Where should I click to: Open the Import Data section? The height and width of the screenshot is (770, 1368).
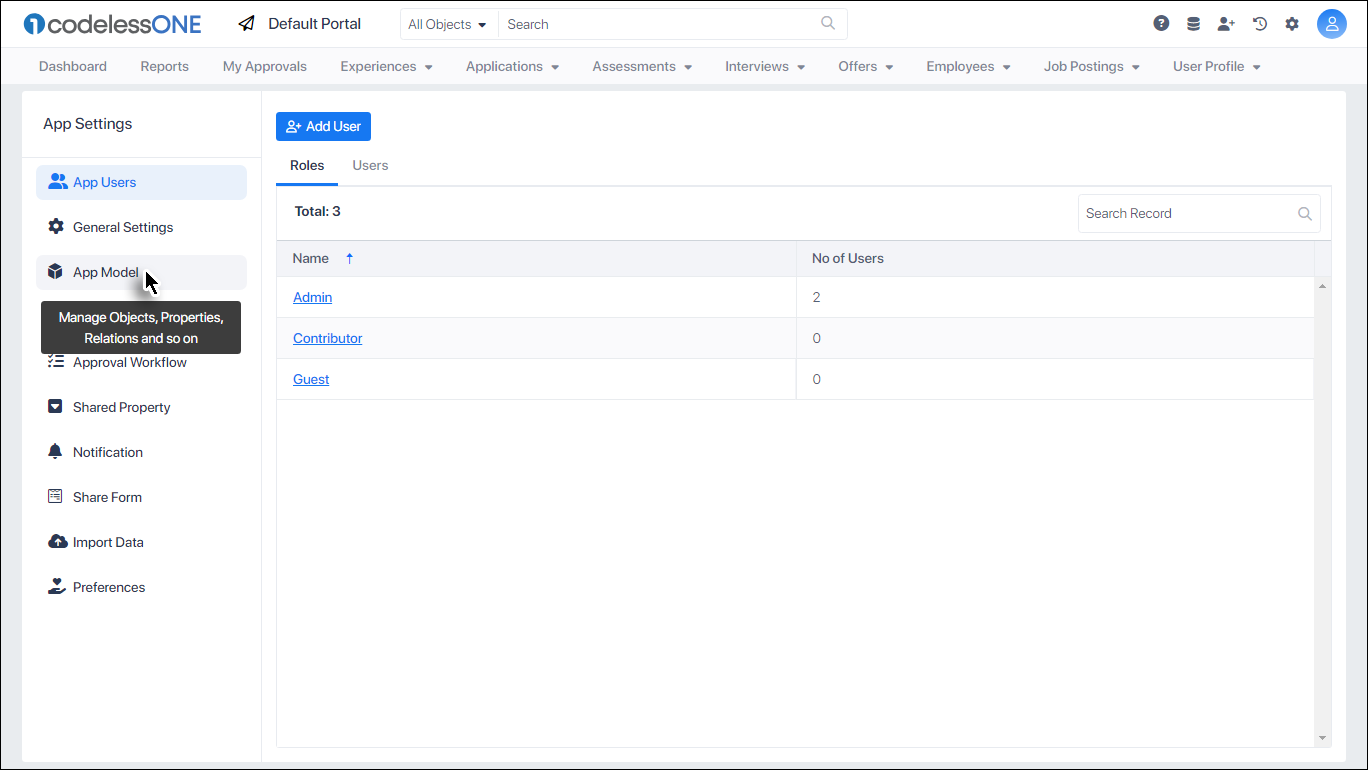(x=105, y=541)
